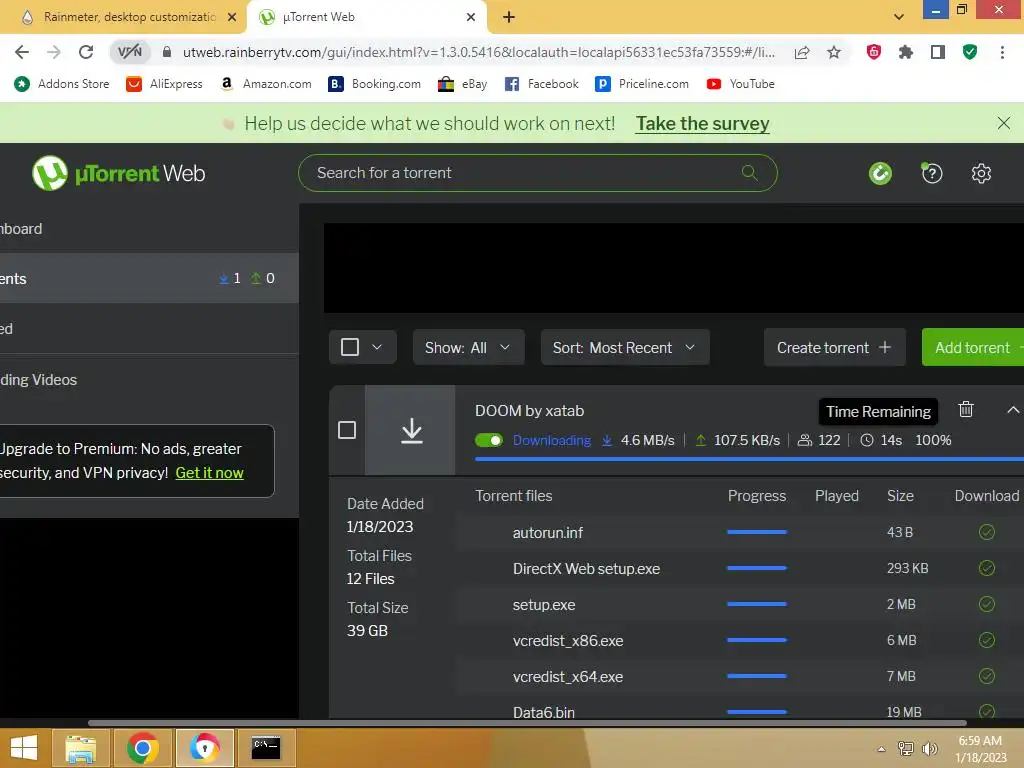
Task: Open the Torrents sidebar item
Action: tap(150, 278)
